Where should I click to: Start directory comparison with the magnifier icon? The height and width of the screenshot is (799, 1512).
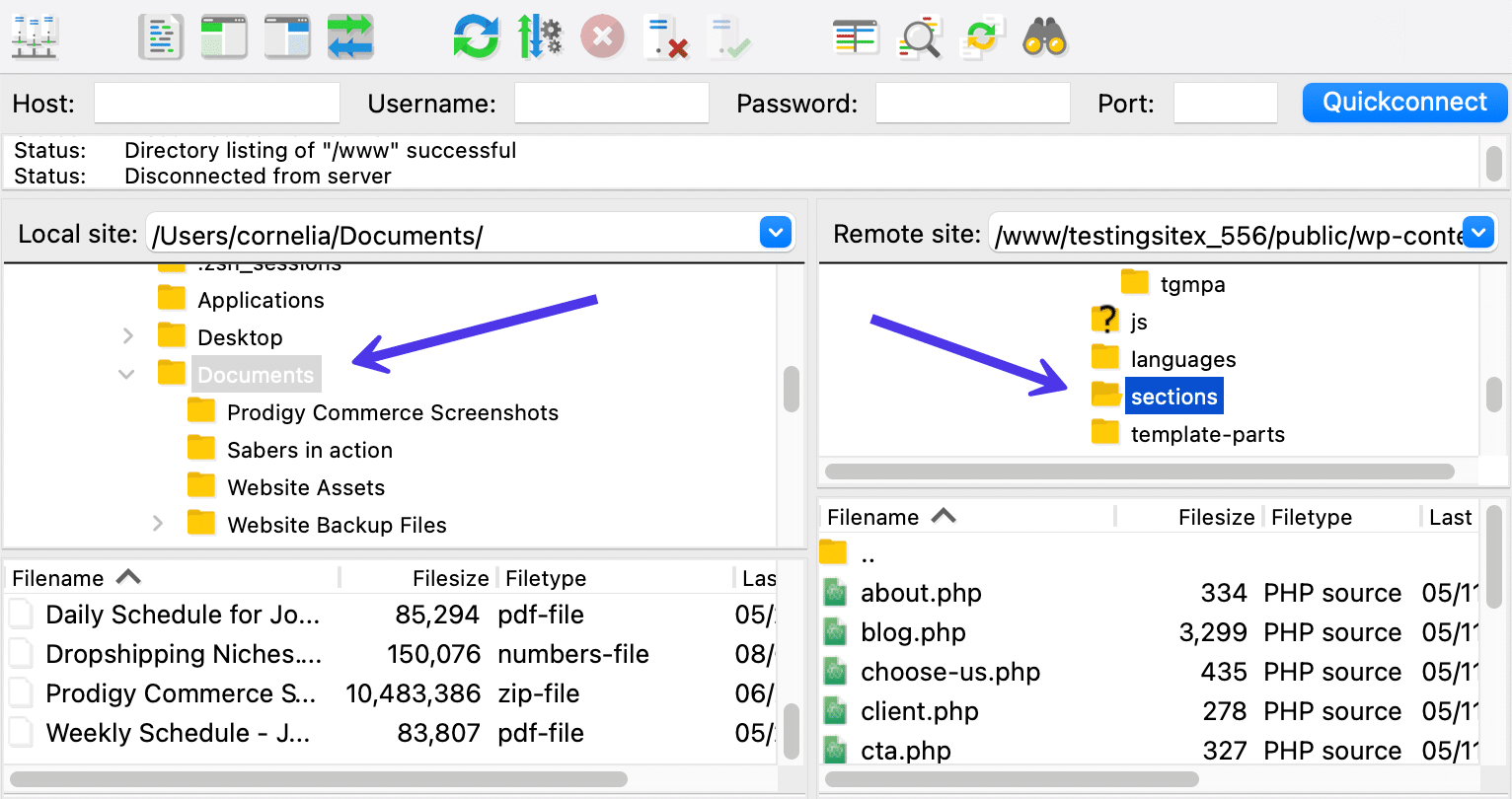[918, 36]
